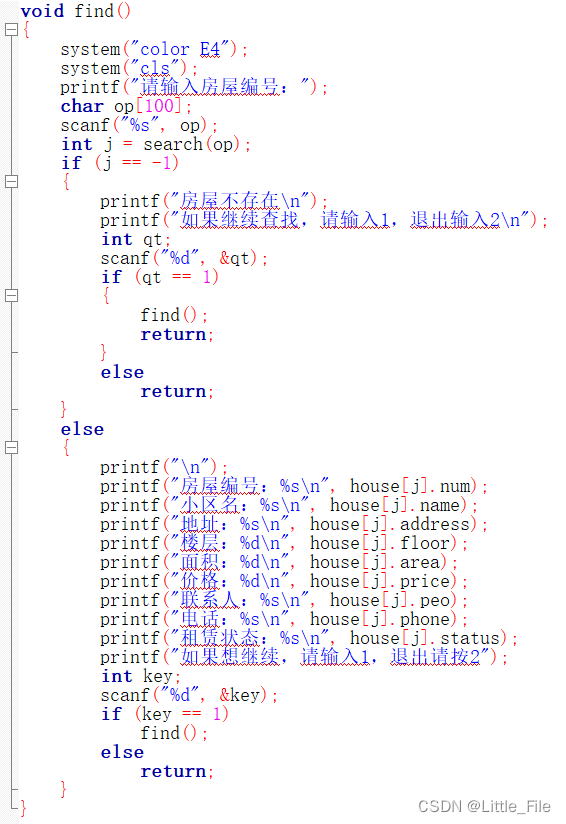Click the house[j].peo printf line

point(284,600)
